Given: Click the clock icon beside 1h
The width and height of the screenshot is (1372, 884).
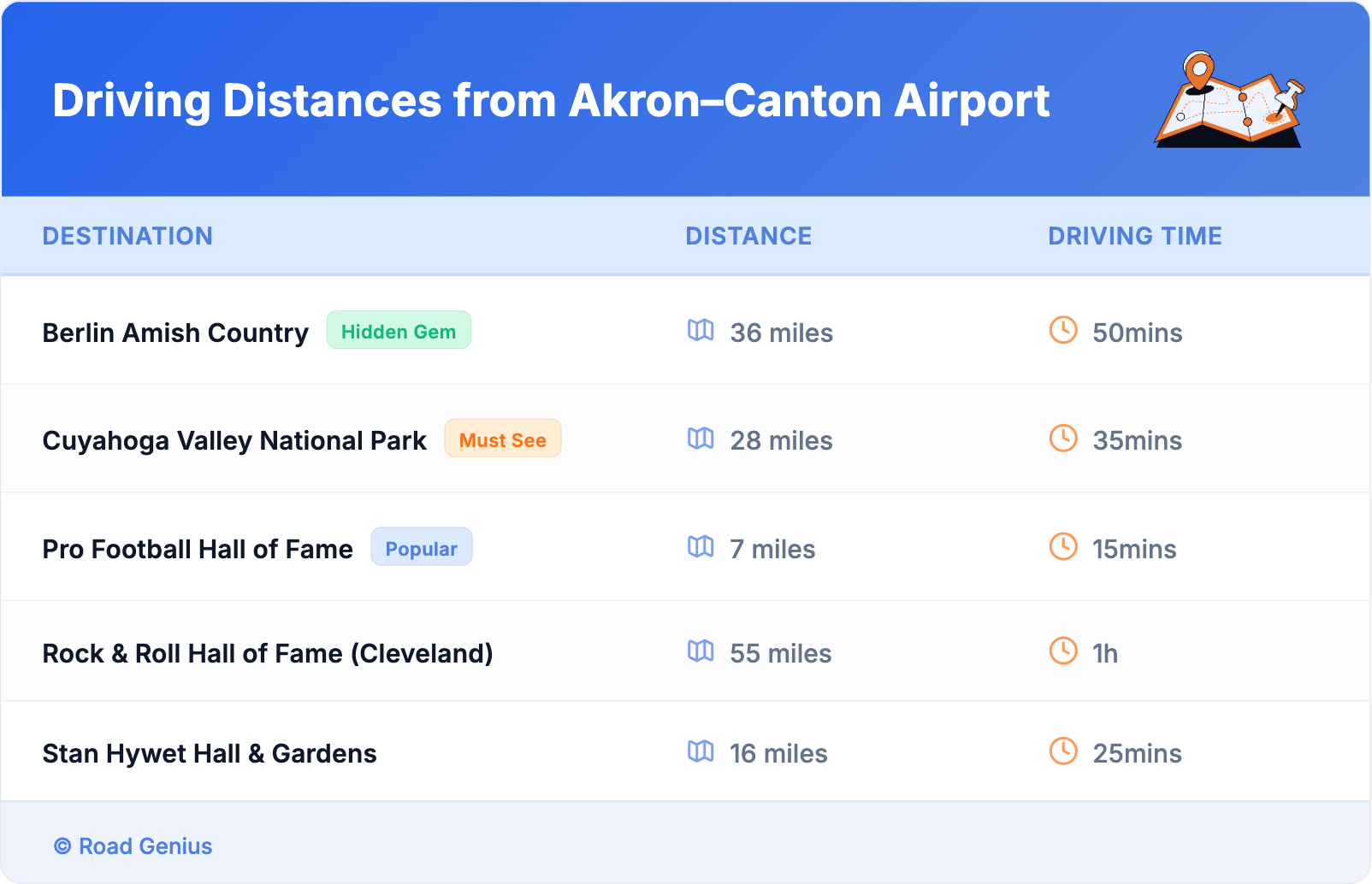Looking at the screenshot, I should click(1063, 651).
